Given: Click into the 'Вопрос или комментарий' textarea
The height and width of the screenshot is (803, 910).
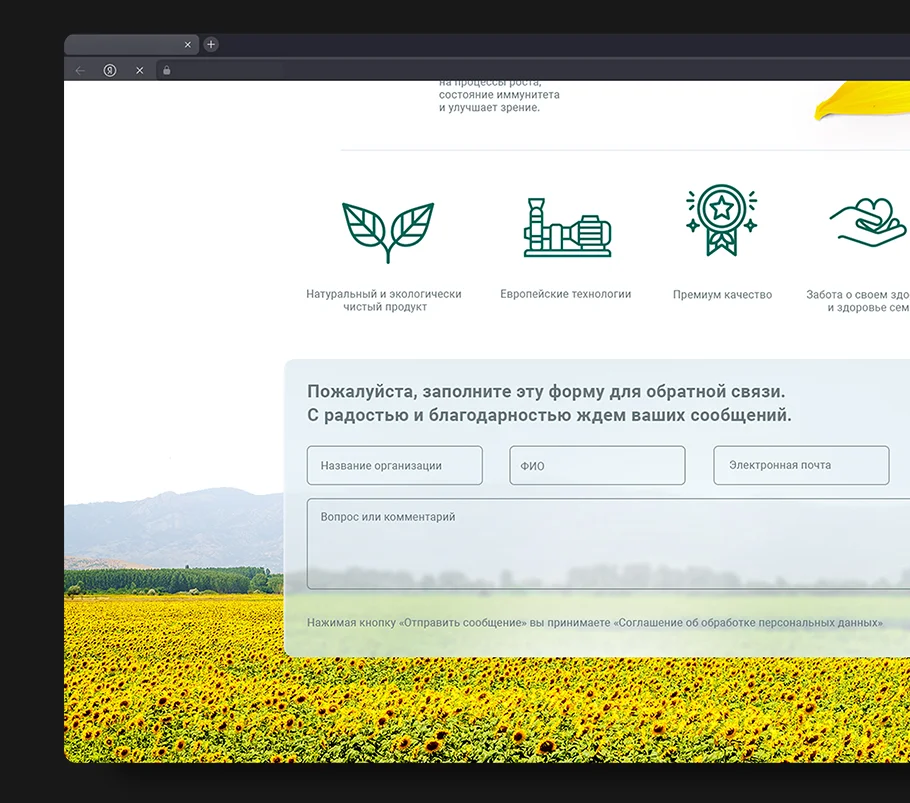Looking at the screenshot, I should [x=608, y=544].
